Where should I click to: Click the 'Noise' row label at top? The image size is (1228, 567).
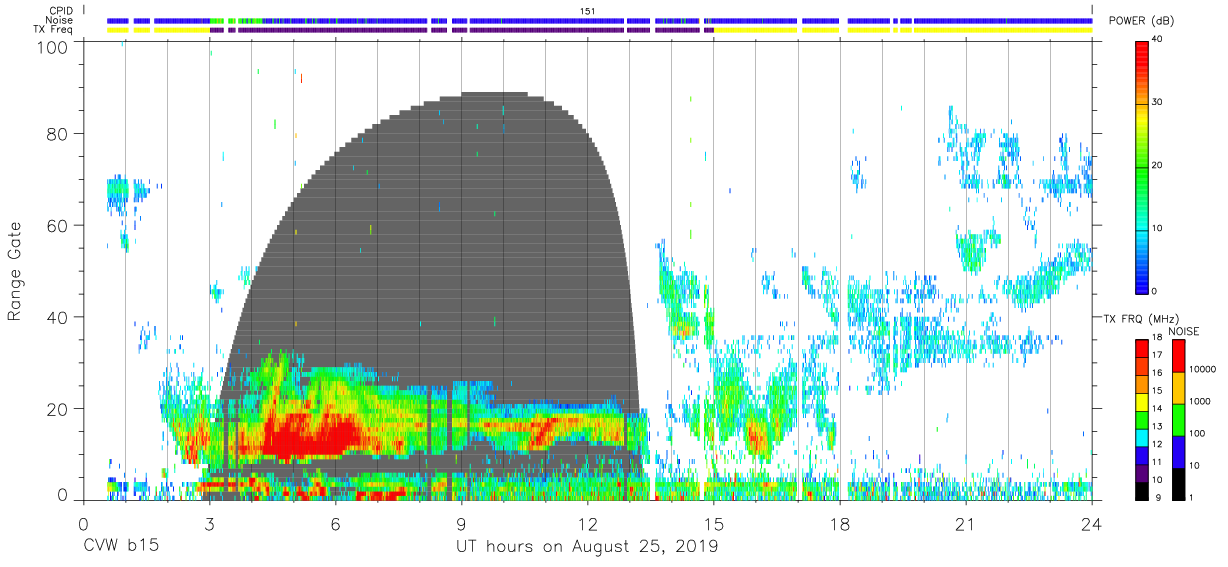pos(61,20)
